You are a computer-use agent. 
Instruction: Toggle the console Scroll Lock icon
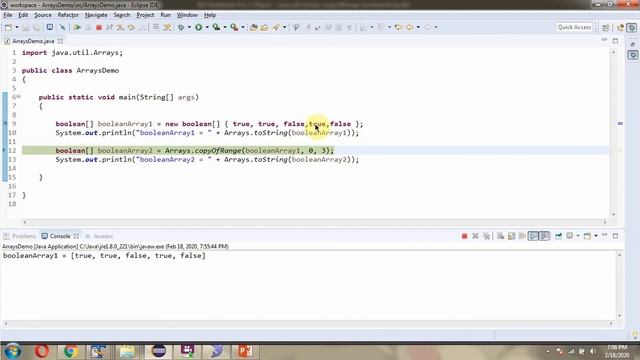tap(511, 236)
